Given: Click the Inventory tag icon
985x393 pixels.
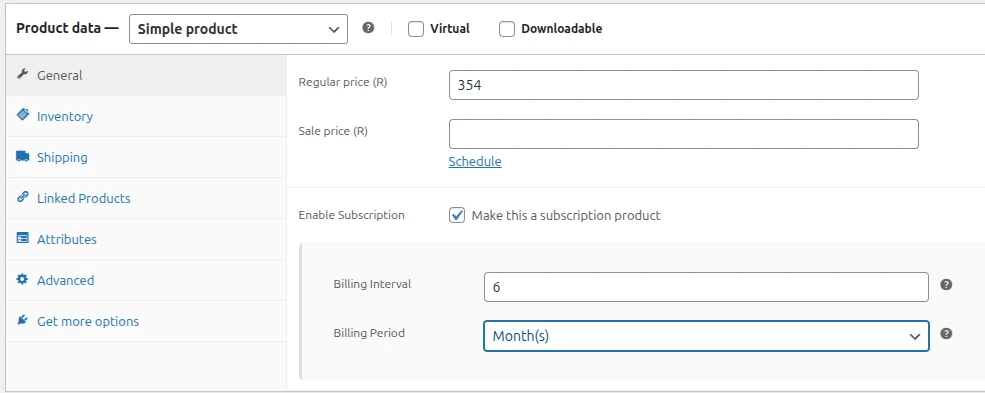Looking at the screenshot, I should [x=23, y=116].
